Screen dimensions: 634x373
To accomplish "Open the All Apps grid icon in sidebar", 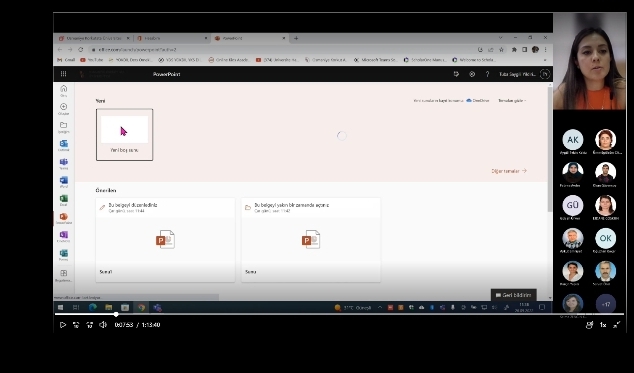I will tap(63, 276).
